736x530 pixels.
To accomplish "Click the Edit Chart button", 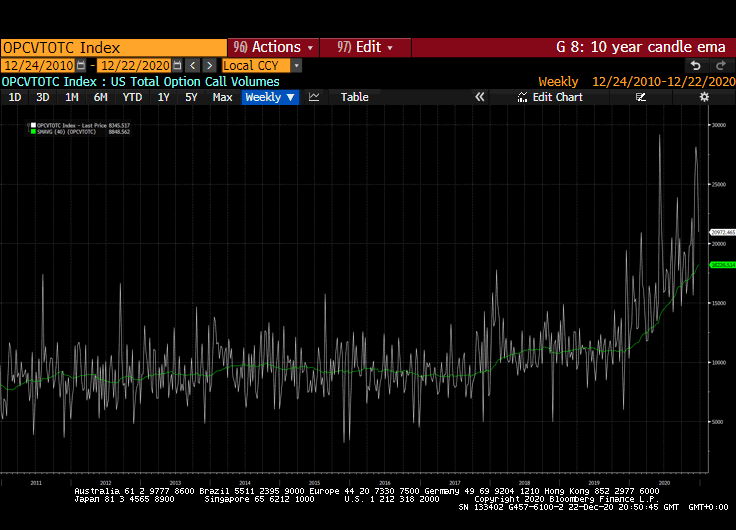I will coord(551,97).
